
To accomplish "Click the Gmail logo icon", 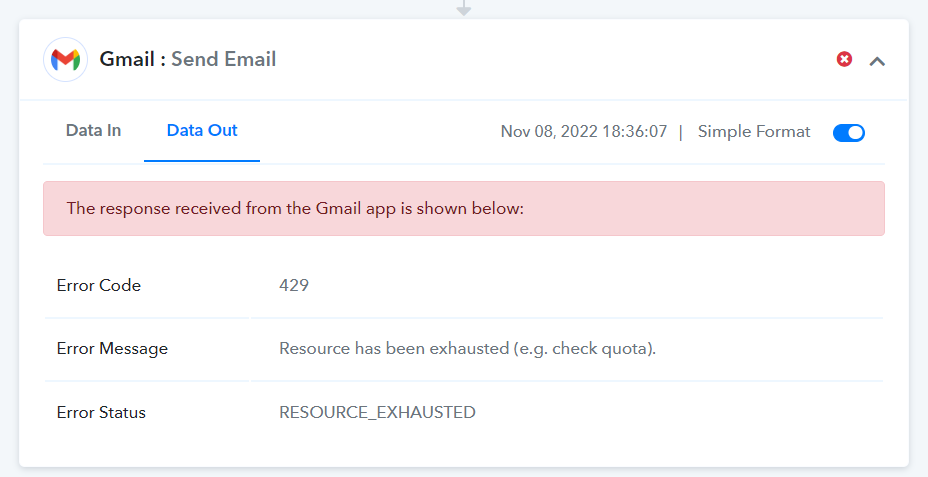I will [x=66, y=59].
